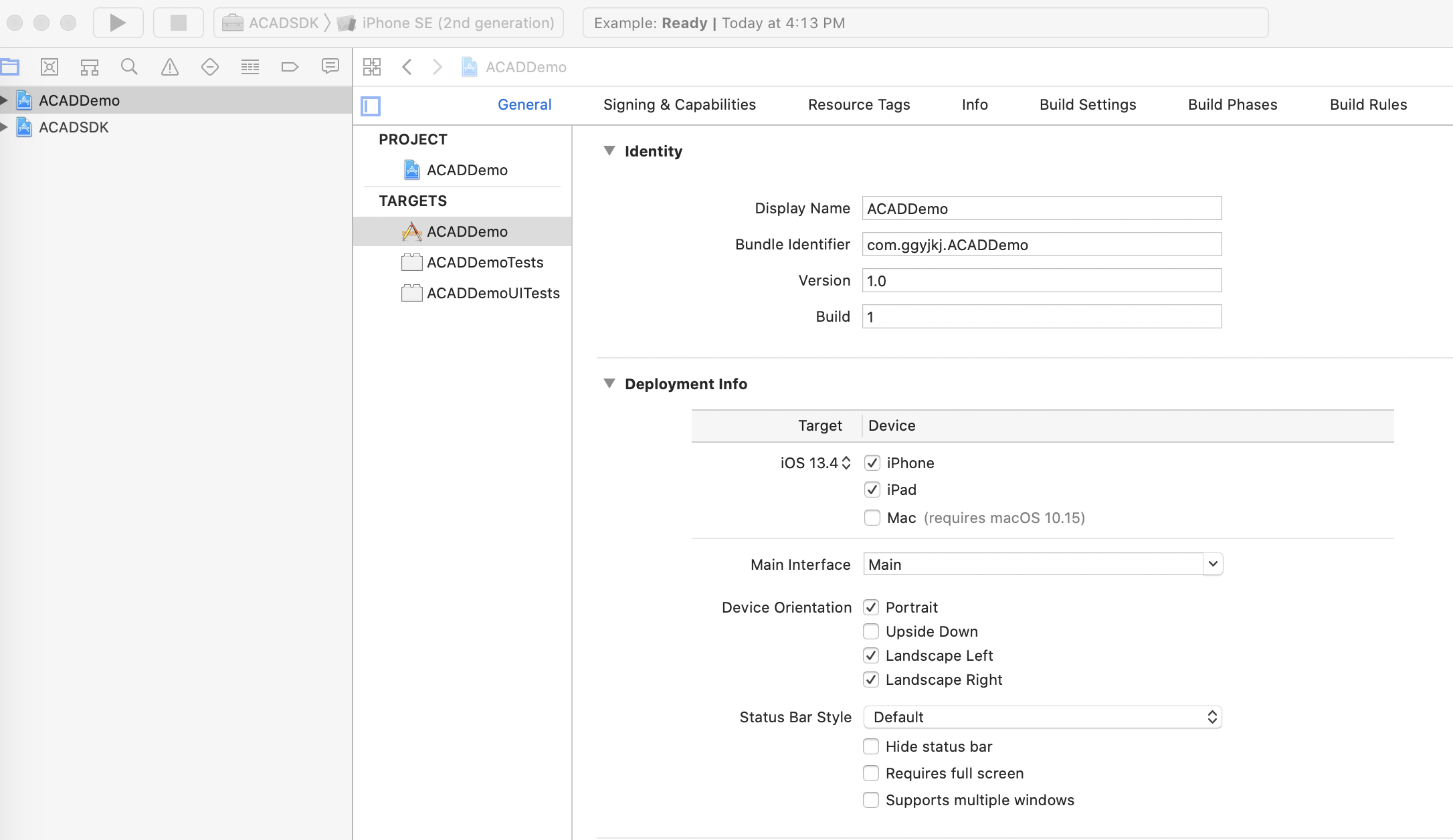Image resolution: width=1453 pixels, height=840 pixels.
Task: Click the Main Interface text field
Action: click(1034, 564)
